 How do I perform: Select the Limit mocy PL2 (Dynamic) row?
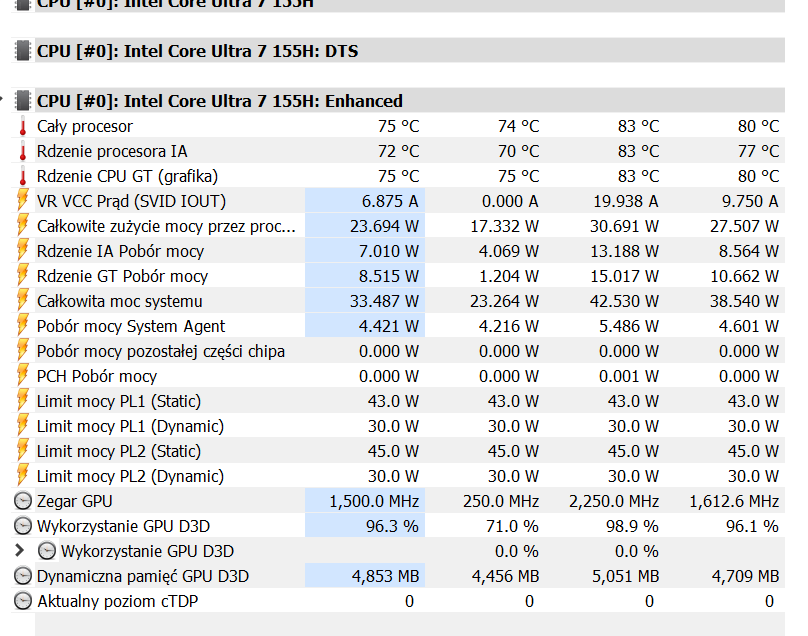pyautogui.click(x=130, y=476)
